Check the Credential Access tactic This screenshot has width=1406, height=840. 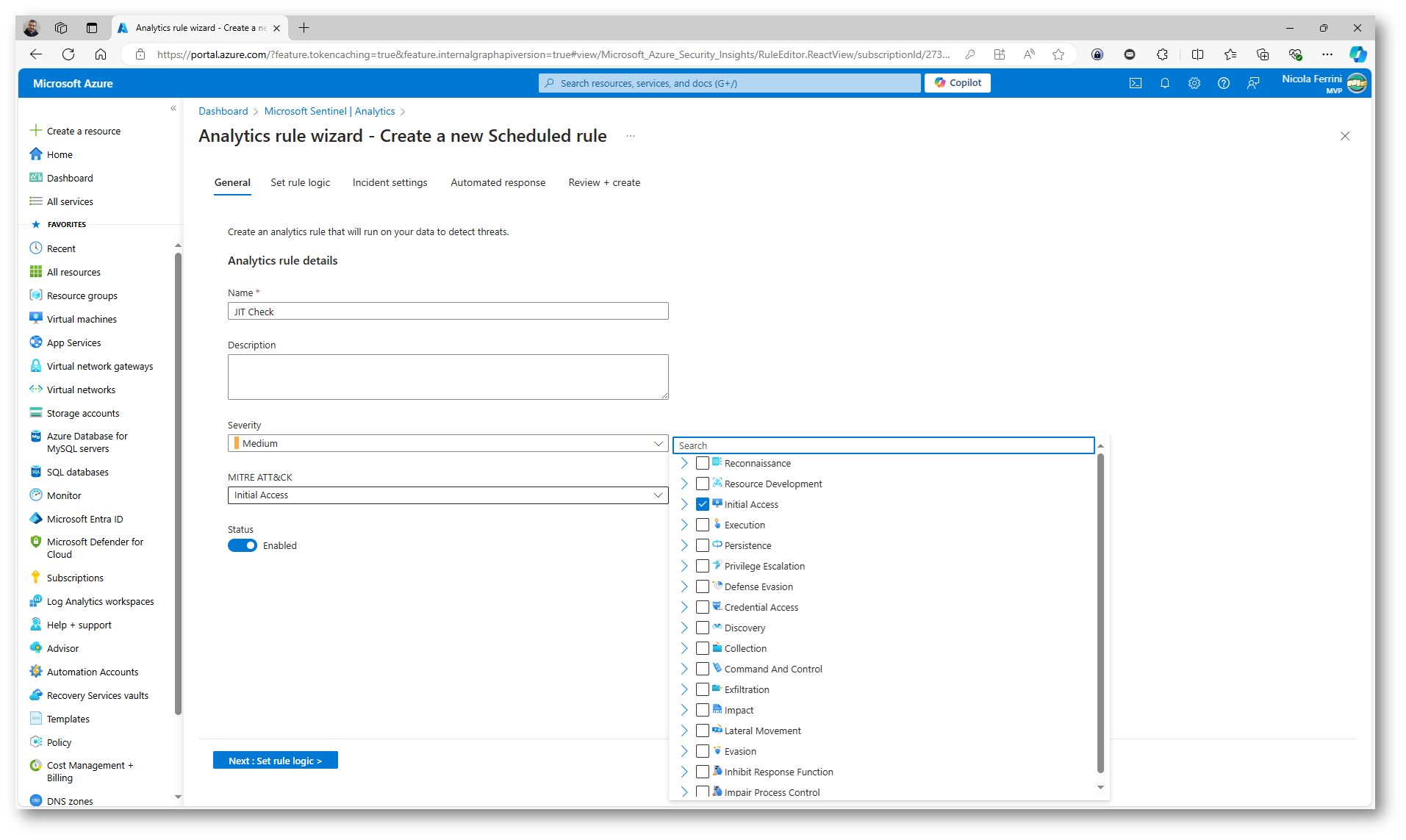coord(703,607)
